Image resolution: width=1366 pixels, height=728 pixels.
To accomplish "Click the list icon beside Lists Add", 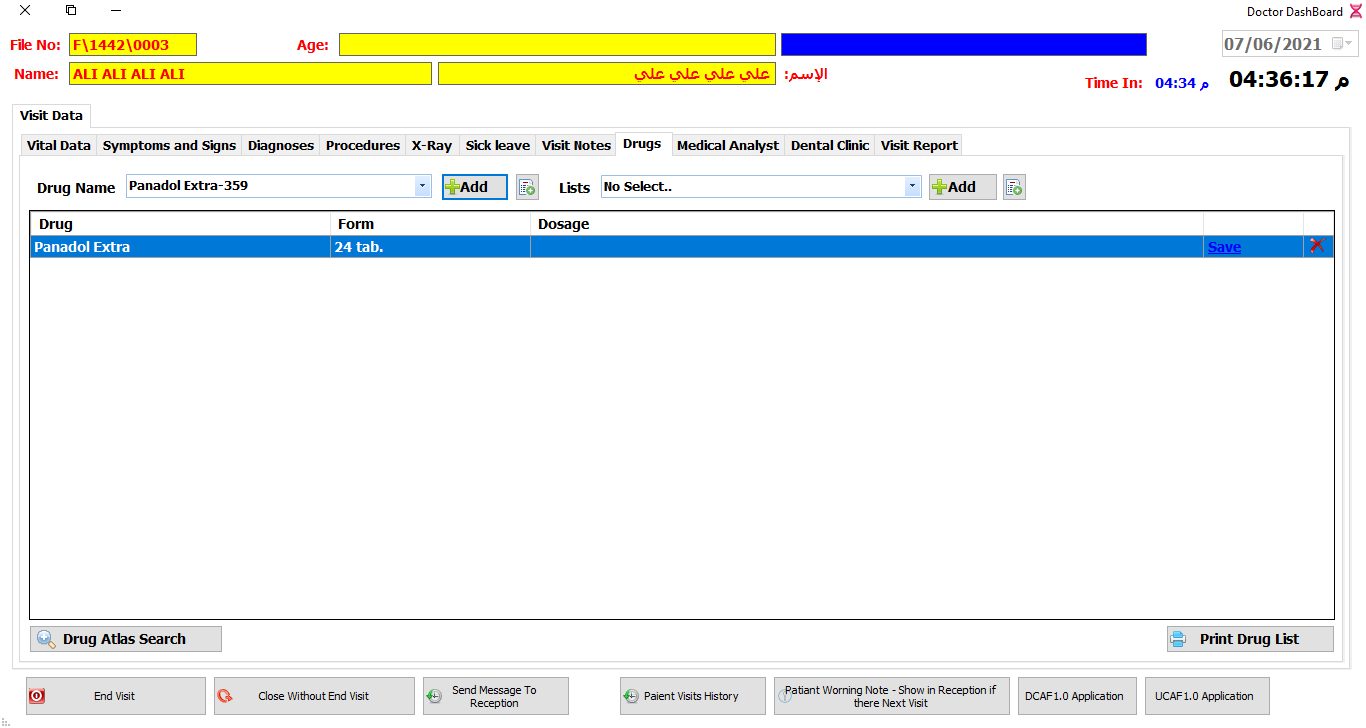I will click(x=1014, y=187).
